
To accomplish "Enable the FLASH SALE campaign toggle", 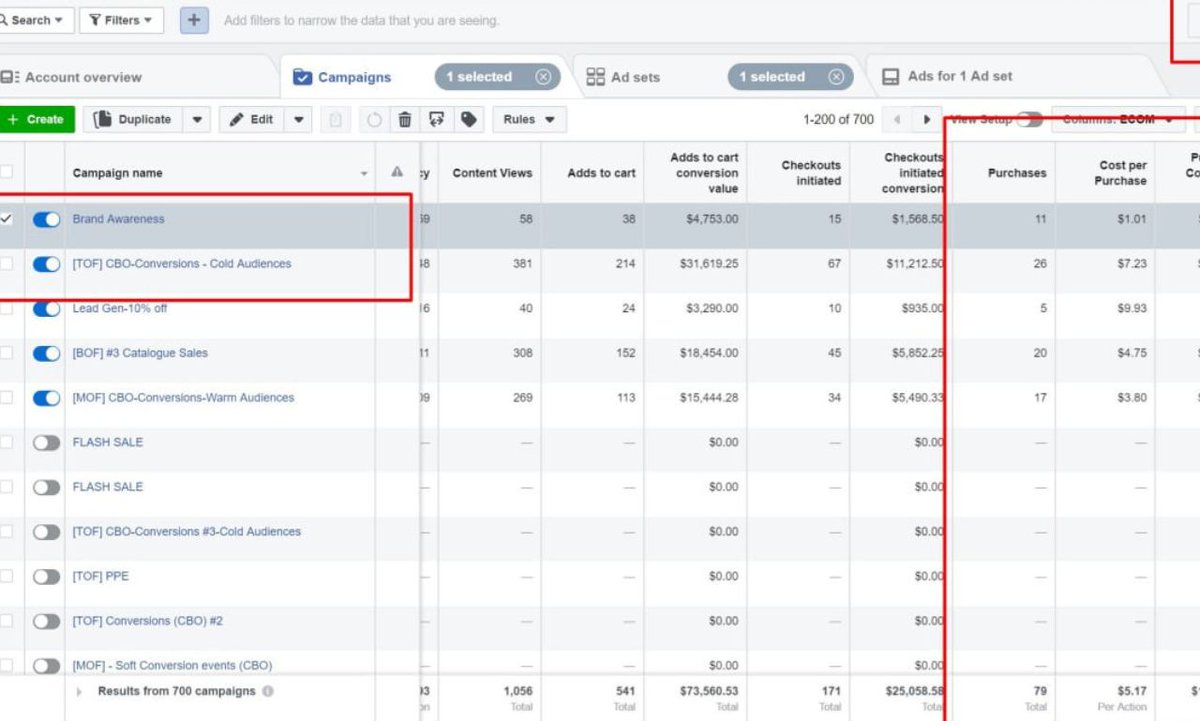I will click(x=45, y=442).
